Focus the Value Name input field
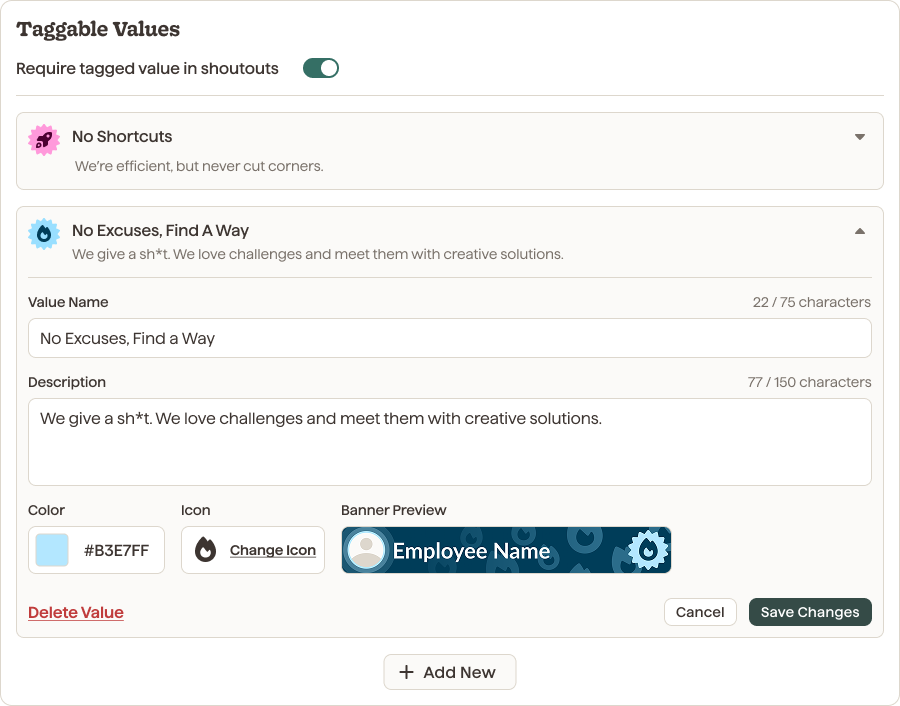Screen dimensions: 900x706 click(450, 338)
